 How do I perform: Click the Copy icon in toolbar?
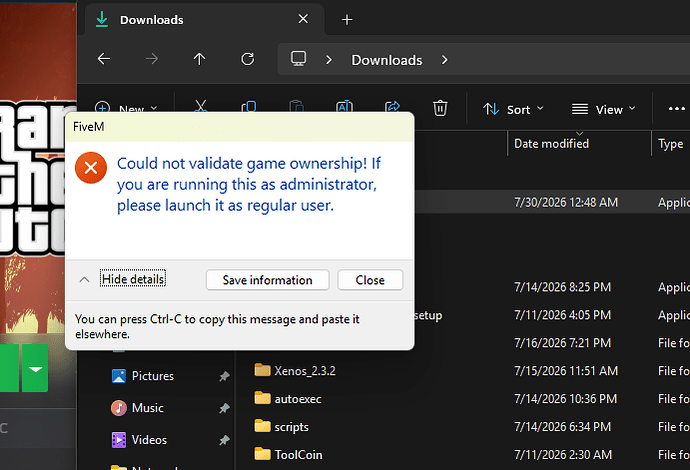[x=249, y=106]
